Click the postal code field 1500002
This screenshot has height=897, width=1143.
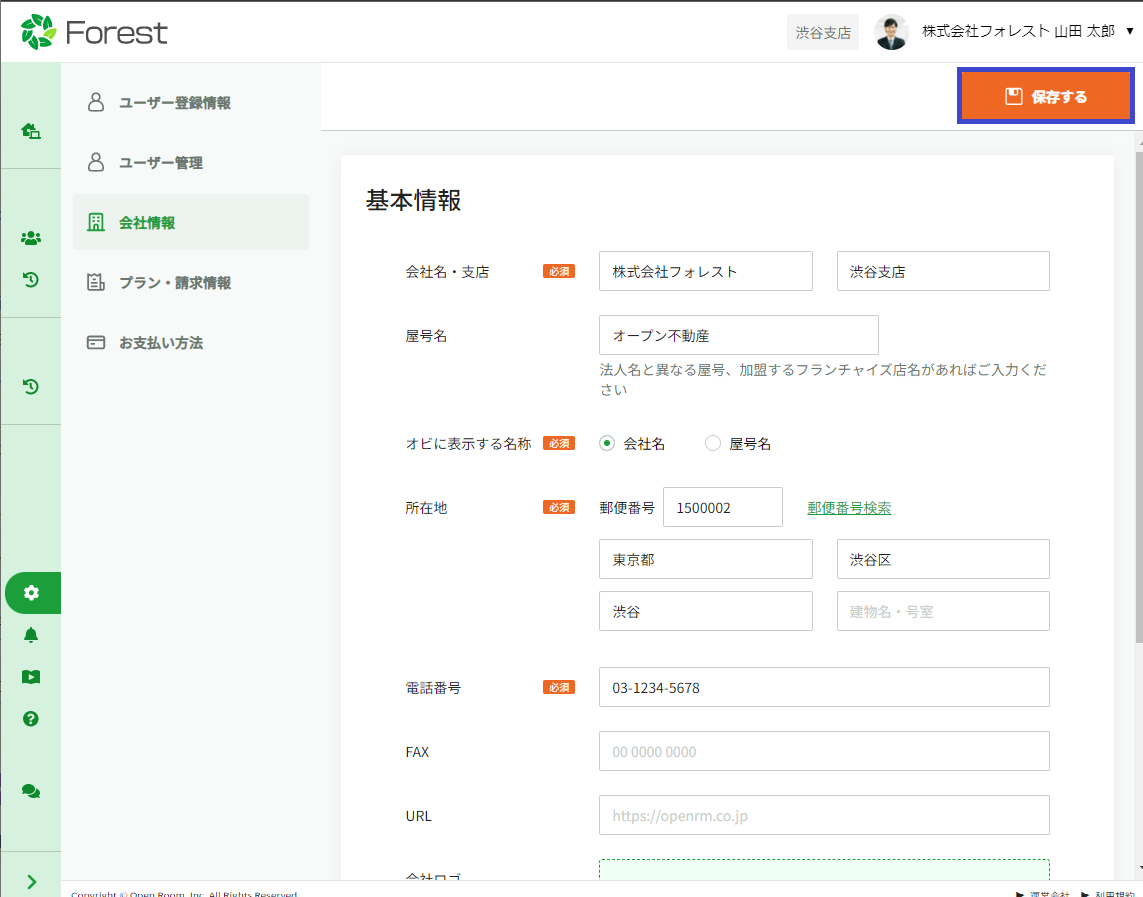pyautogui.click(x=722, y=507)
